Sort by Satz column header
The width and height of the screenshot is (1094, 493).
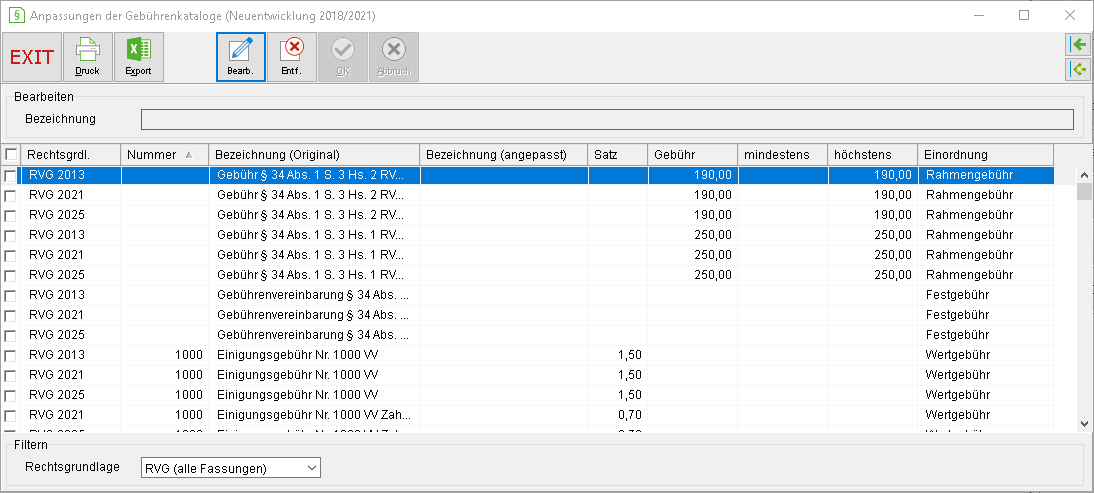point(618,155)
